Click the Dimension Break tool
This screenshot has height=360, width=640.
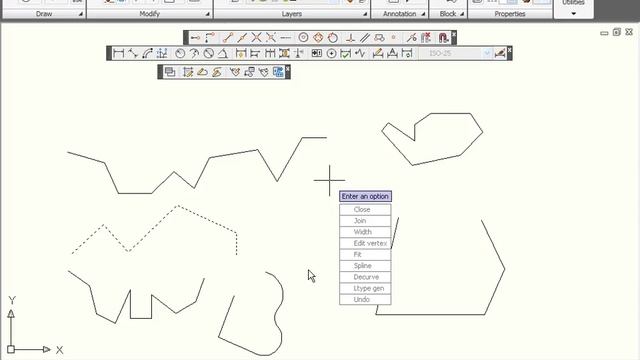pyautogui.click(x=299, y=53)
